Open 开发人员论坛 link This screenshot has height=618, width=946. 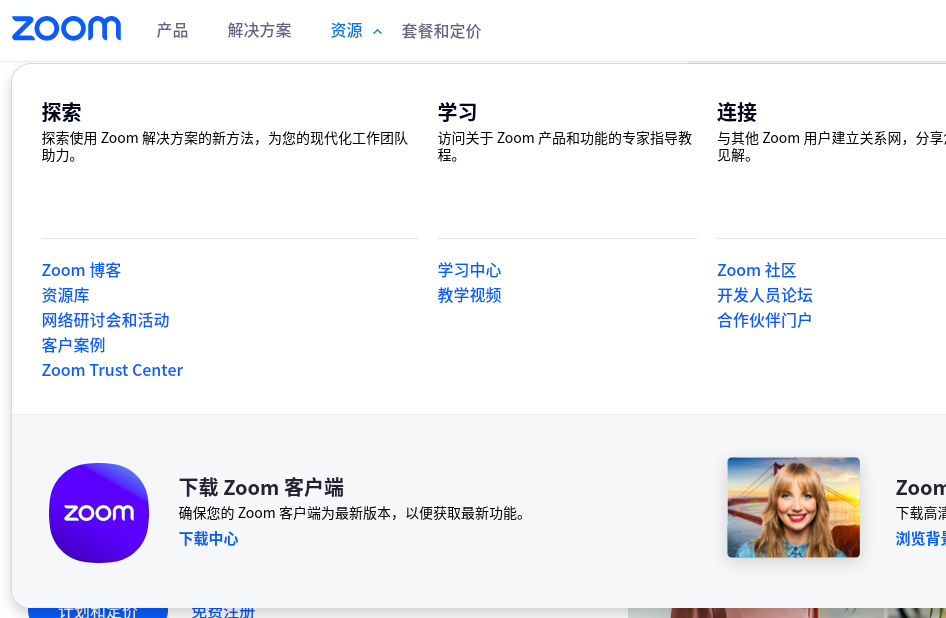[x=764, y=295]
